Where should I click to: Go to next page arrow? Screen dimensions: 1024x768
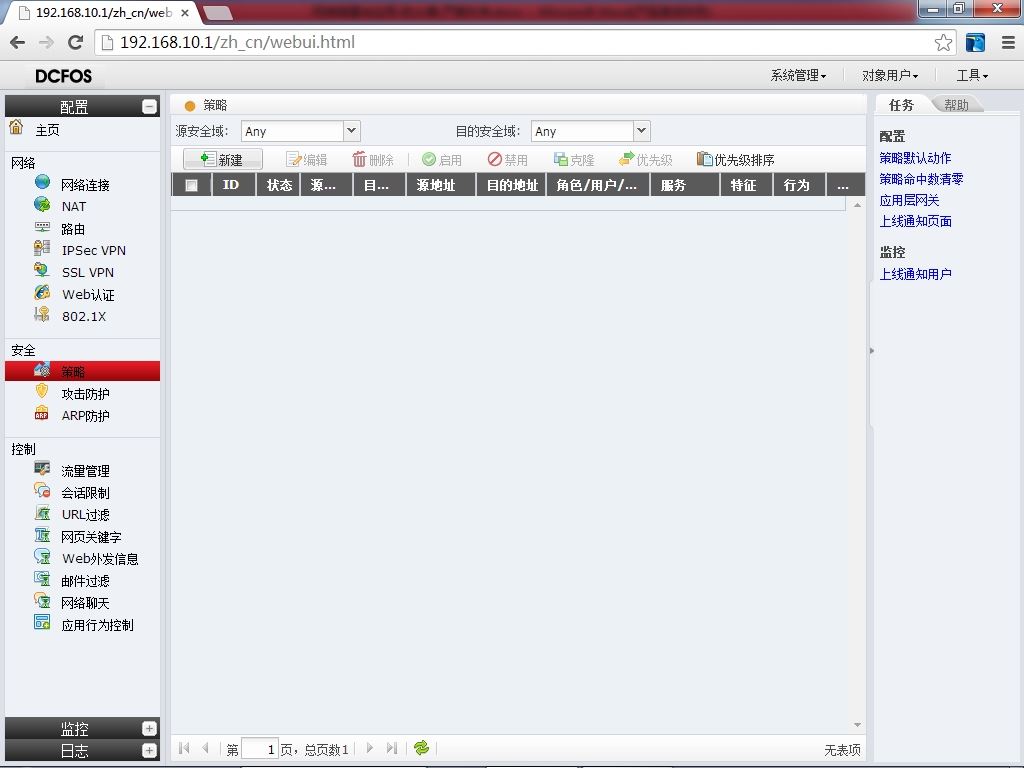click(x=370, y=748)
